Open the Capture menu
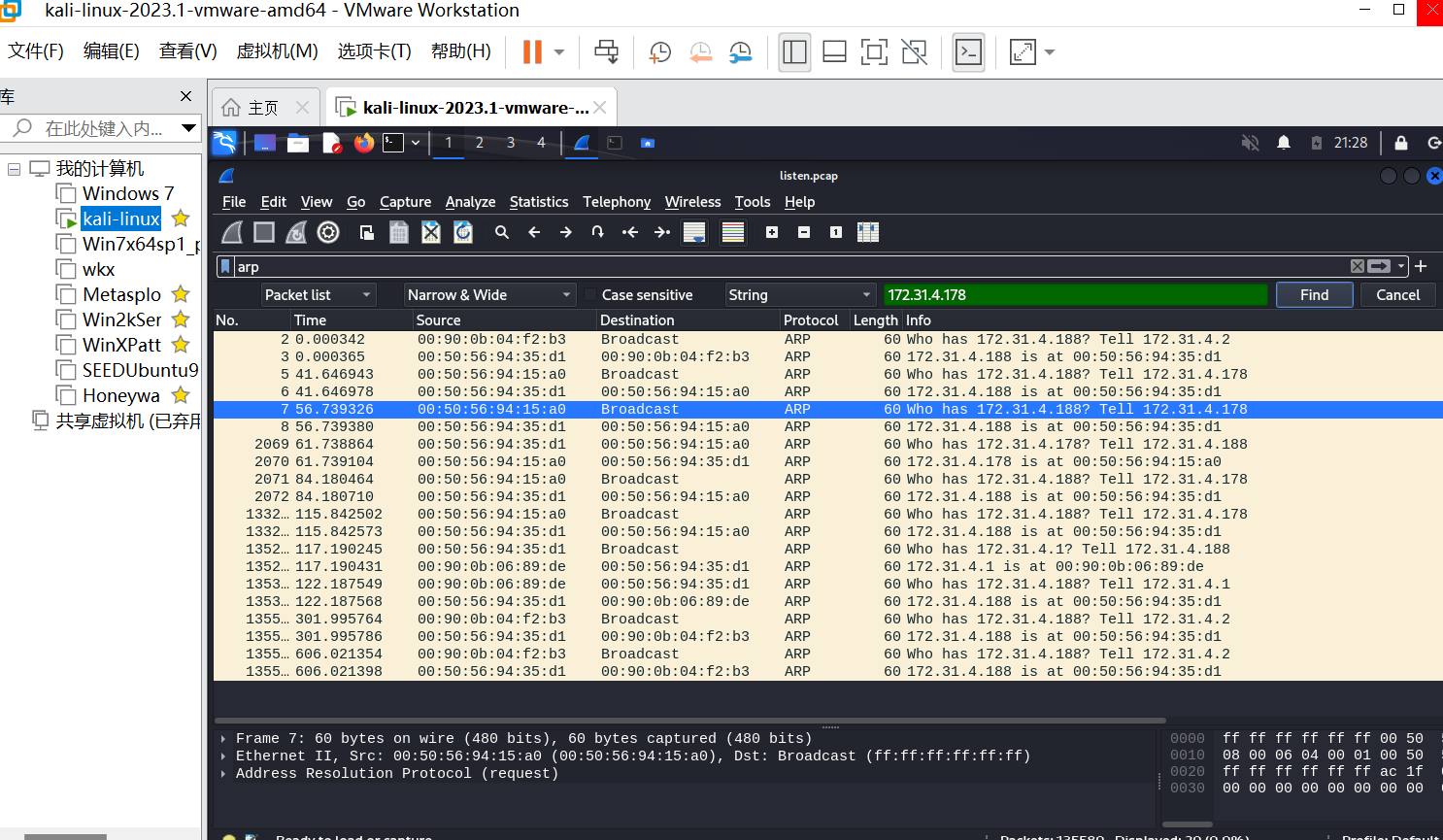Image resolution: width=1443 pixels, height=840 pixels. (x=405, y=202)
